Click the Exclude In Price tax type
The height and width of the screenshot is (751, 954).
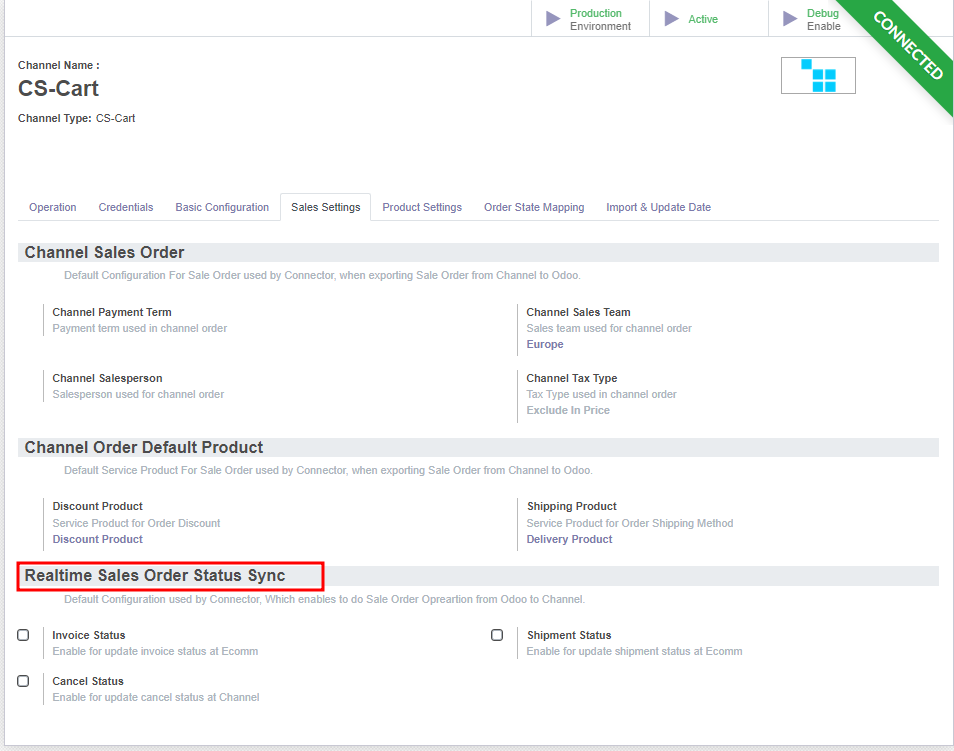568,410
